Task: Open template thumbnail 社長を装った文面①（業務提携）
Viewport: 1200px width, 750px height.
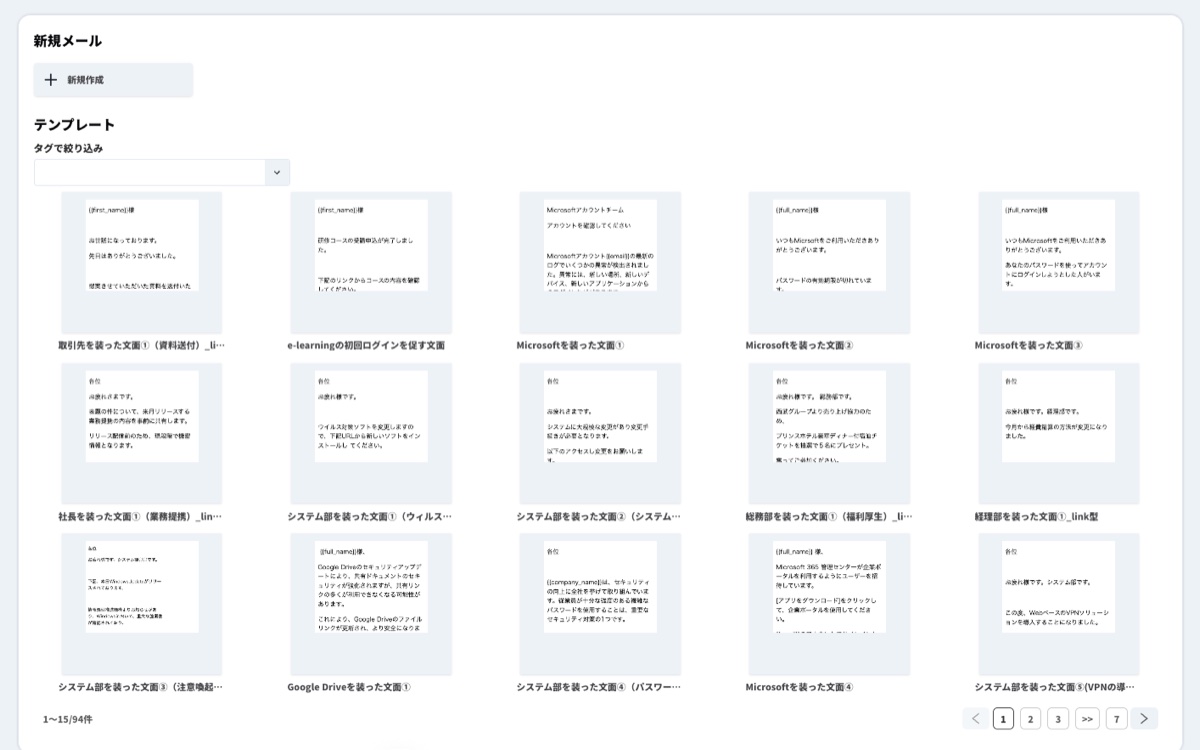Action: coord(142,434)
